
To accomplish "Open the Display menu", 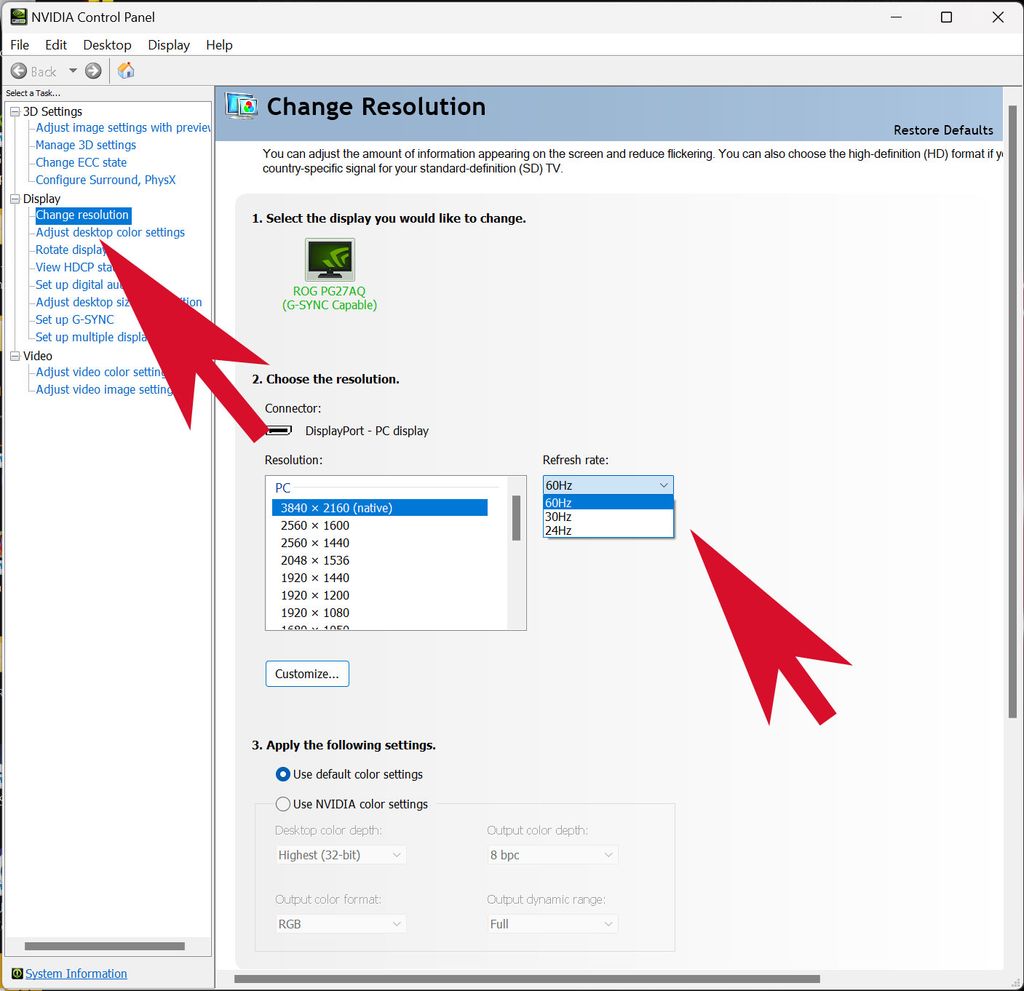I will 168,45.
